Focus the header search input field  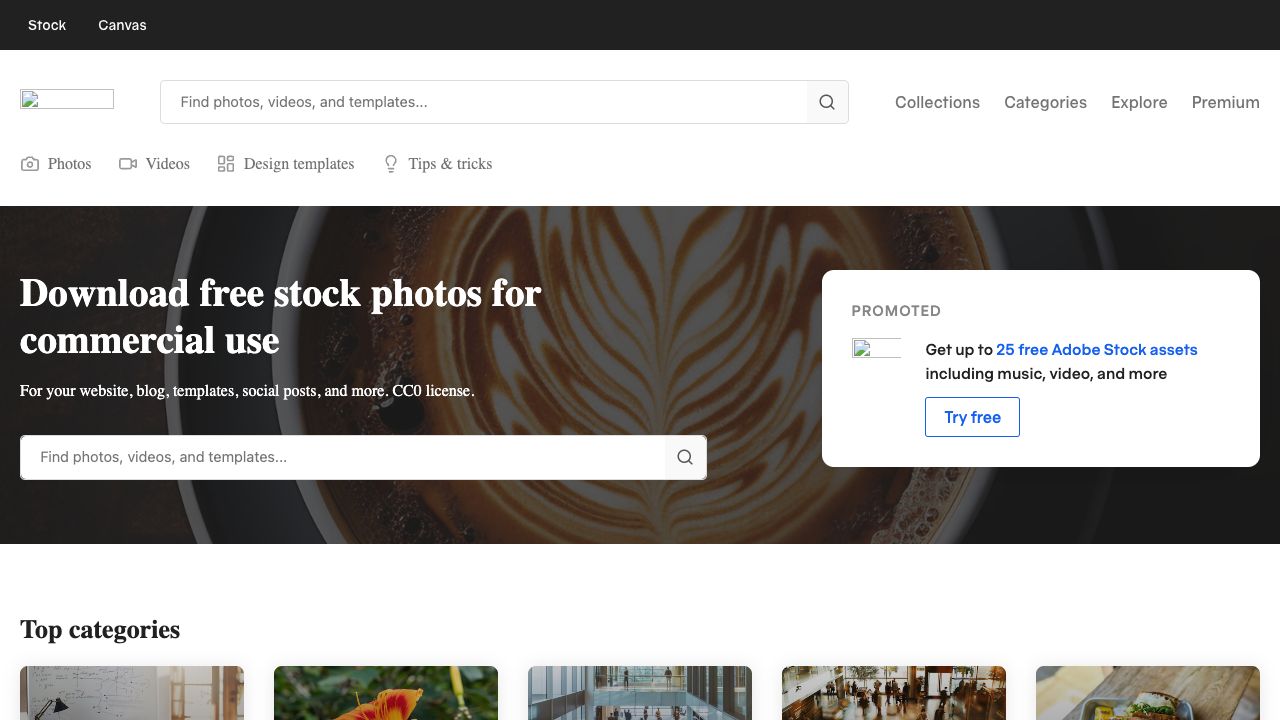point(484,102)
